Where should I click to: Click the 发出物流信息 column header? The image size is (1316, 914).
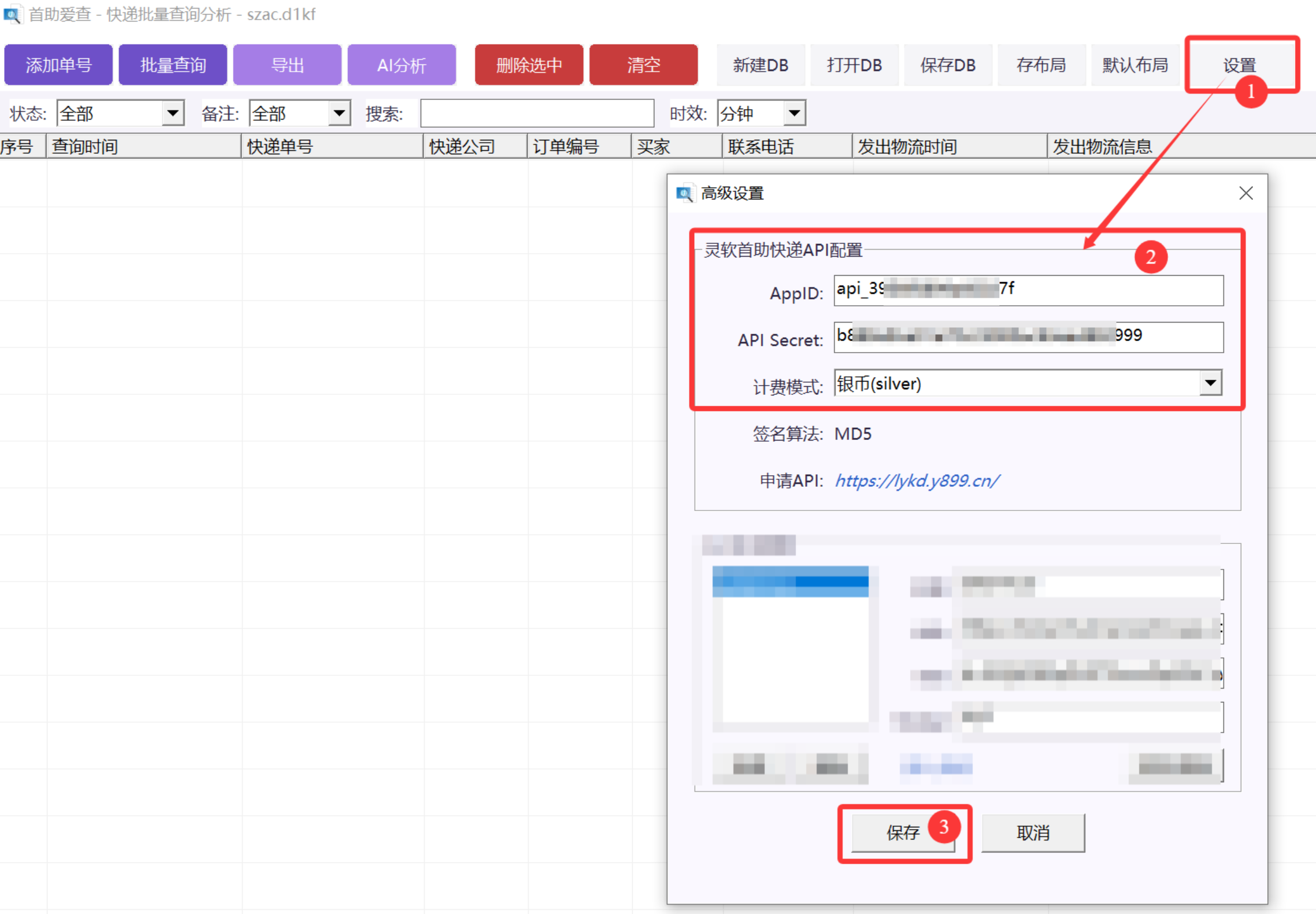[x=1181, y=146]
